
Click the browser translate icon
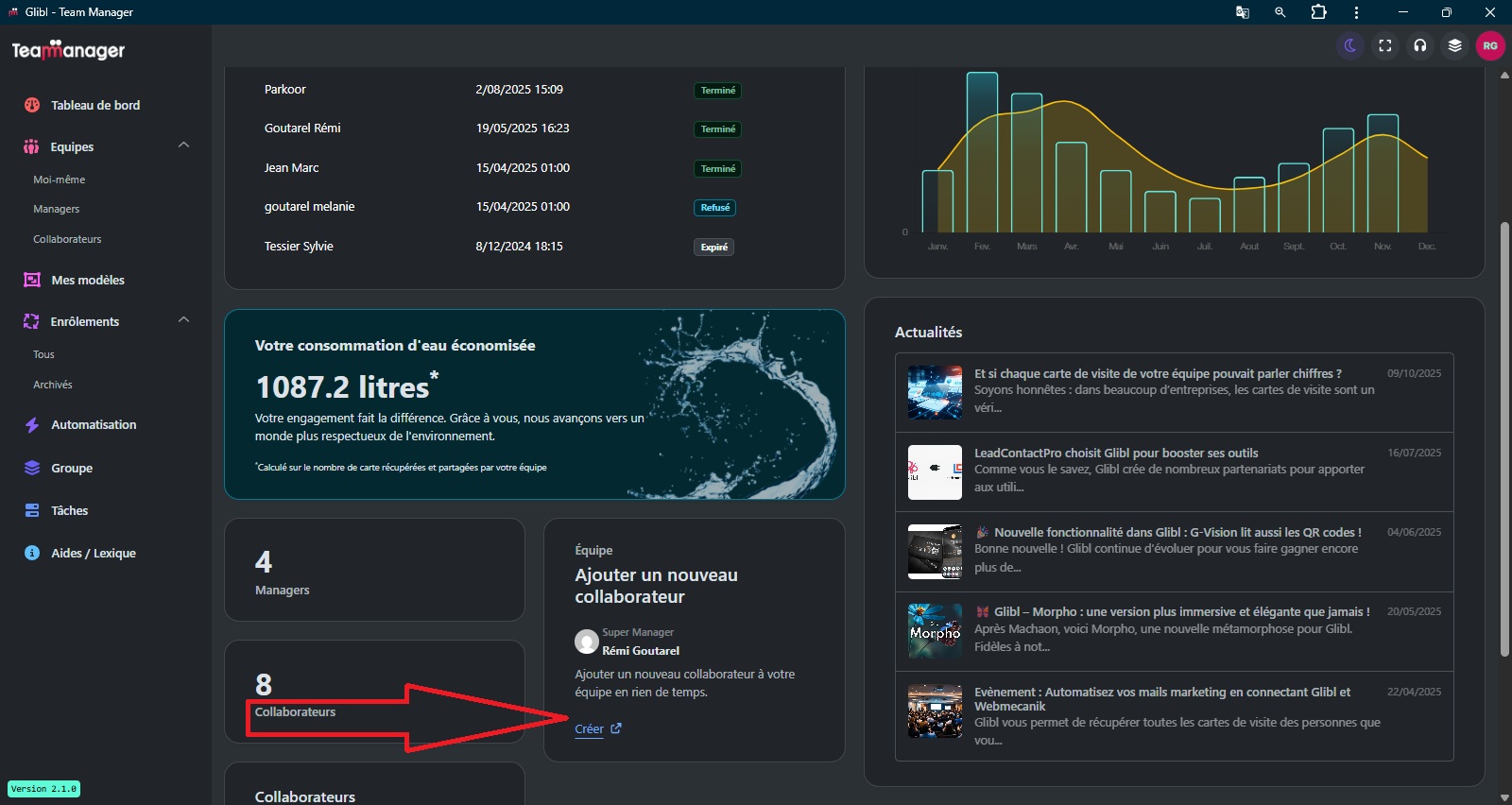(x=1243, y=12)
